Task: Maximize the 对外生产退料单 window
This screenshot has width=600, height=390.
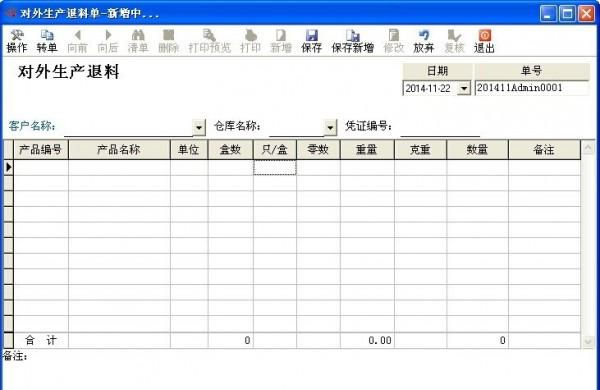Action: pyautogui.click(x=567, y=14)
